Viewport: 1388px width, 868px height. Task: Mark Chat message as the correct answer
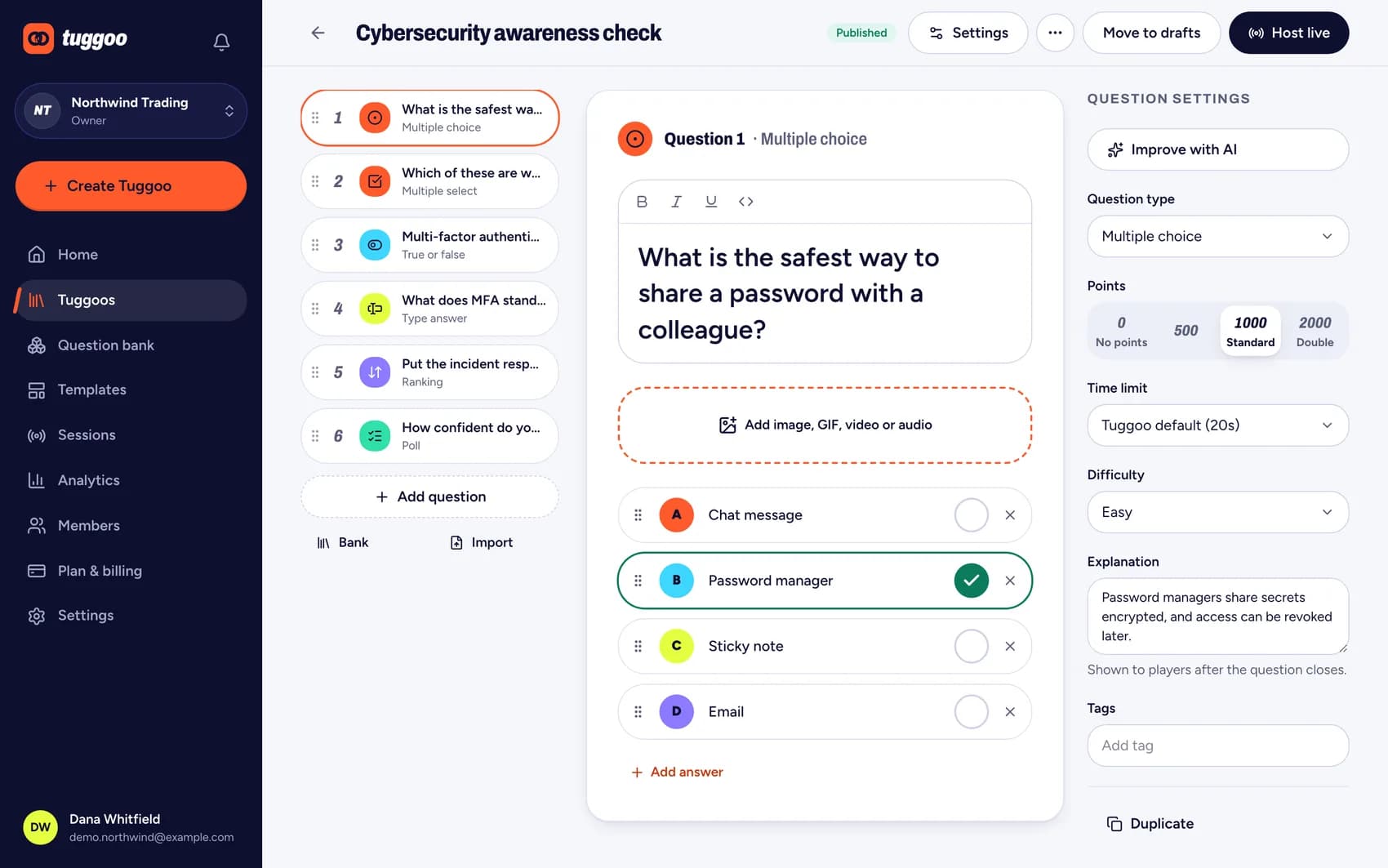[972, 515]
